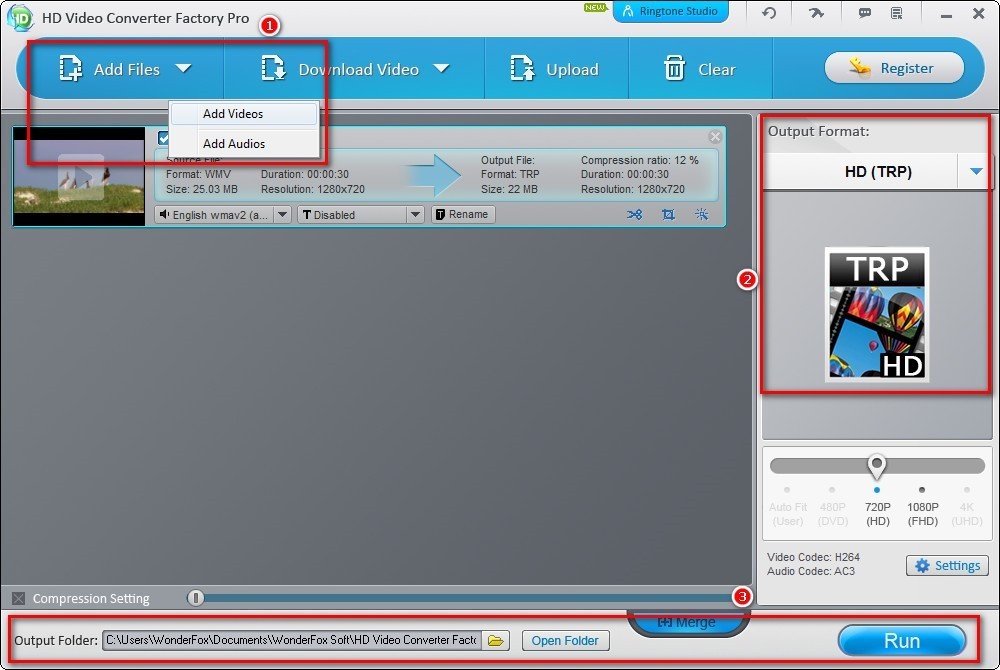Screen dimensions: 1000x670
Task: Start conversion with the Run button
Action: tap(902, 641)
